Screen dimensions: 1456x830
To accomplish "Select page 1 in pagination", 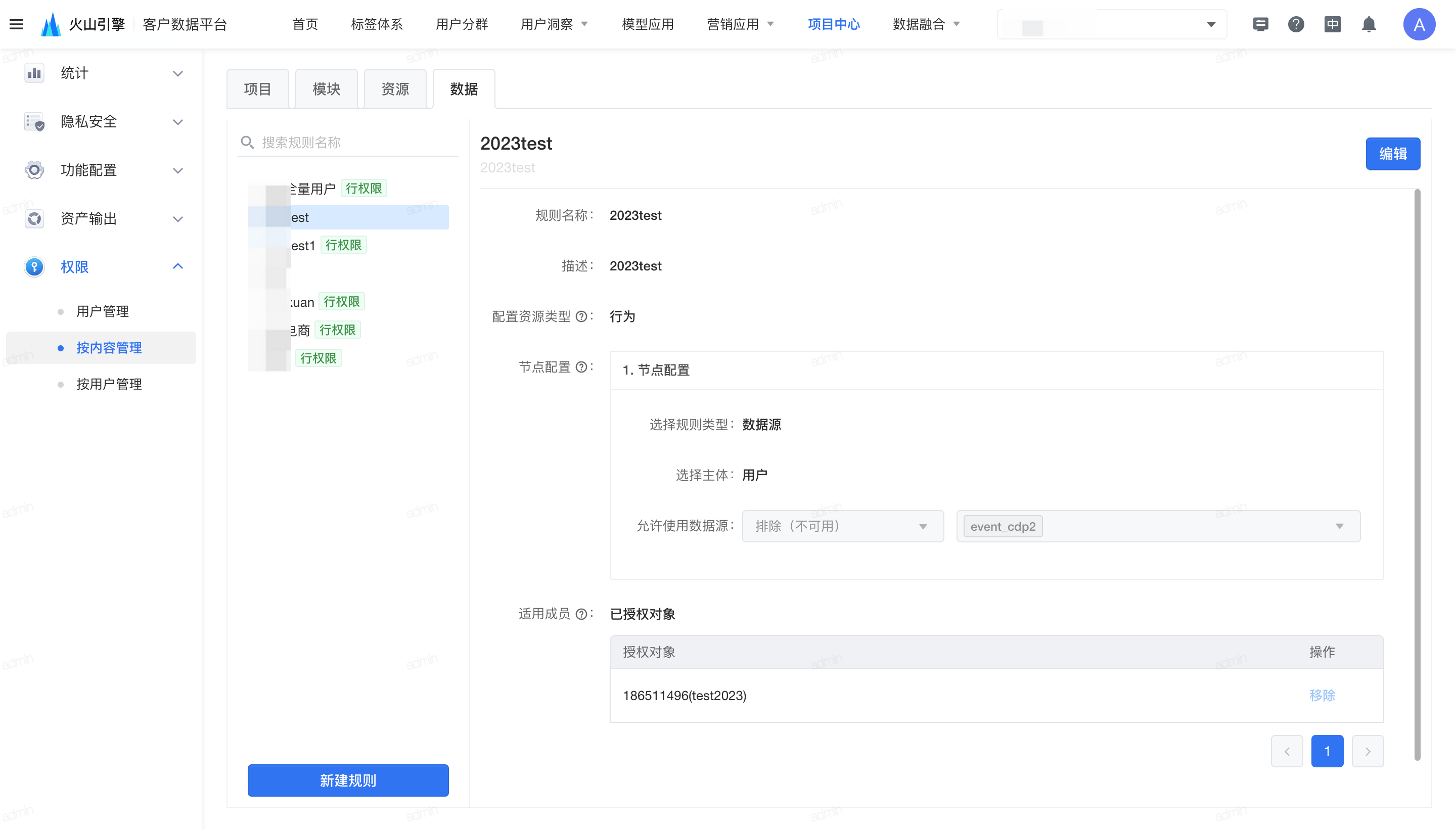I will coord(1327,751).
